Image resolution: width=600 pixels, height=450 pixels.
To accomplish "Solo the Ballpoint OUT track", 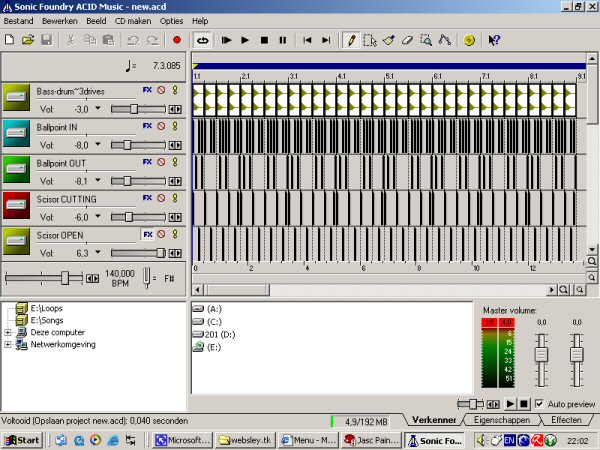I will coord(175,162).
